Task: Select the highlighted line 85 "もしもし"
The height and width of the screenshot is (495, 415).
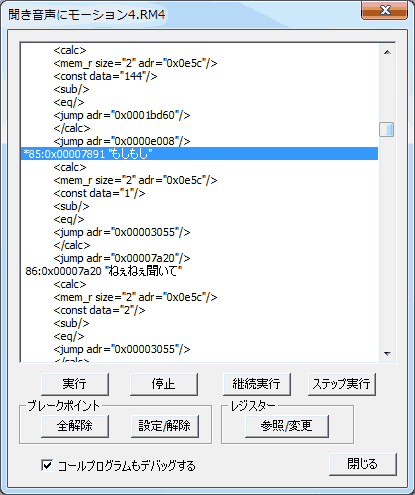Action: pos(199,154)
